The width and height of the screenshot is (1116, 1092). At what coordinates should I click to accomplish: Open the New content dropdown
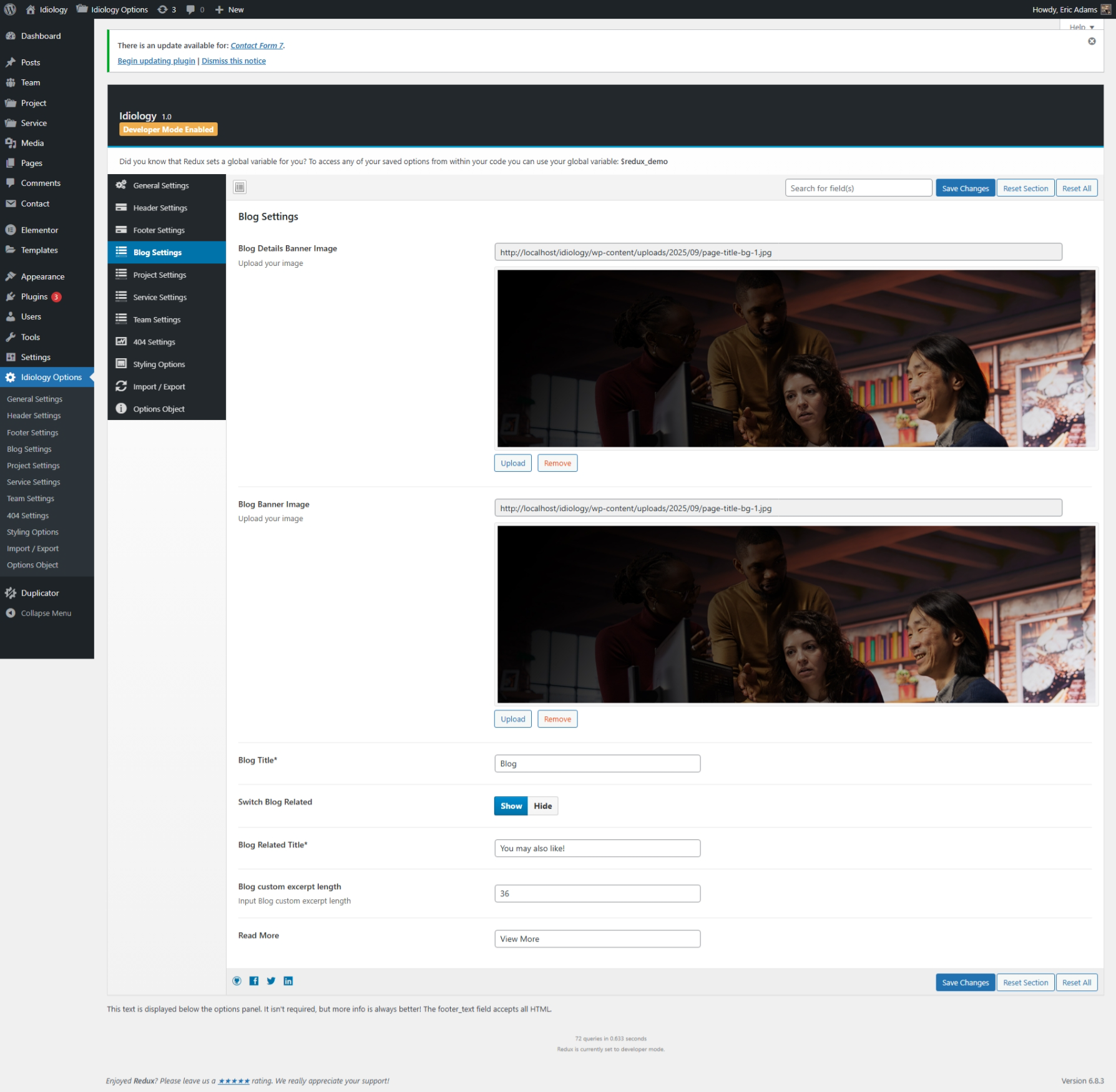coord(229,9)
